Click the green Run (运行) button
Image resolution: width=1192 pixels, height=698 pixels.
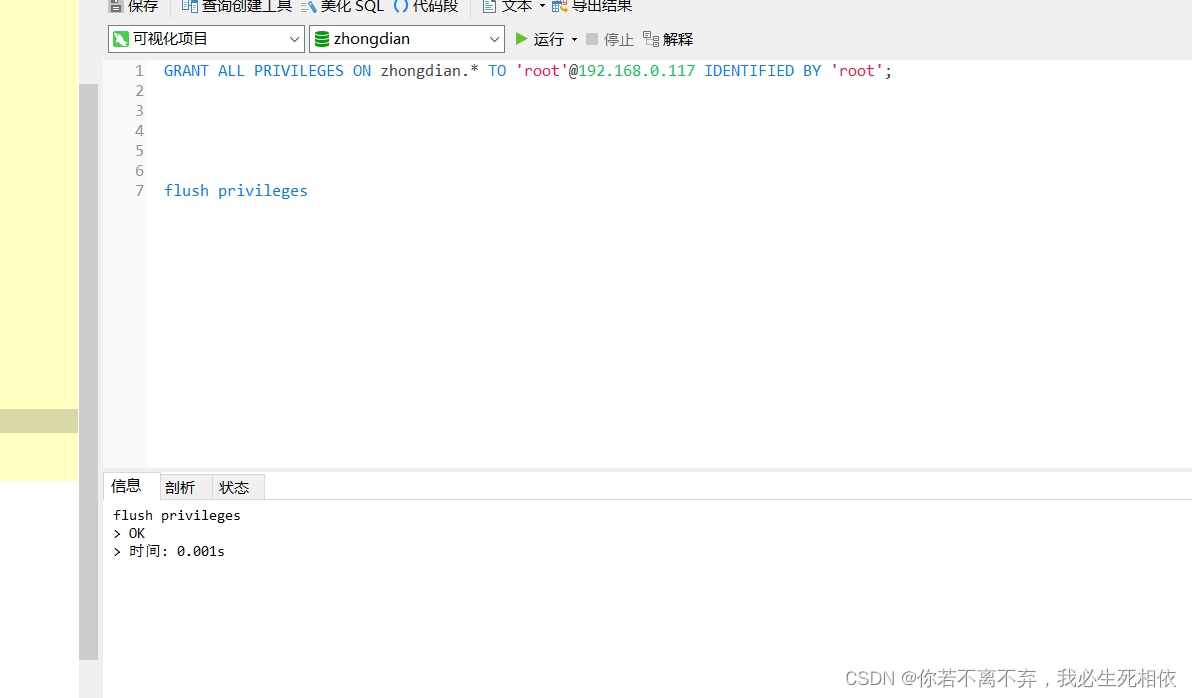[540, 39]
